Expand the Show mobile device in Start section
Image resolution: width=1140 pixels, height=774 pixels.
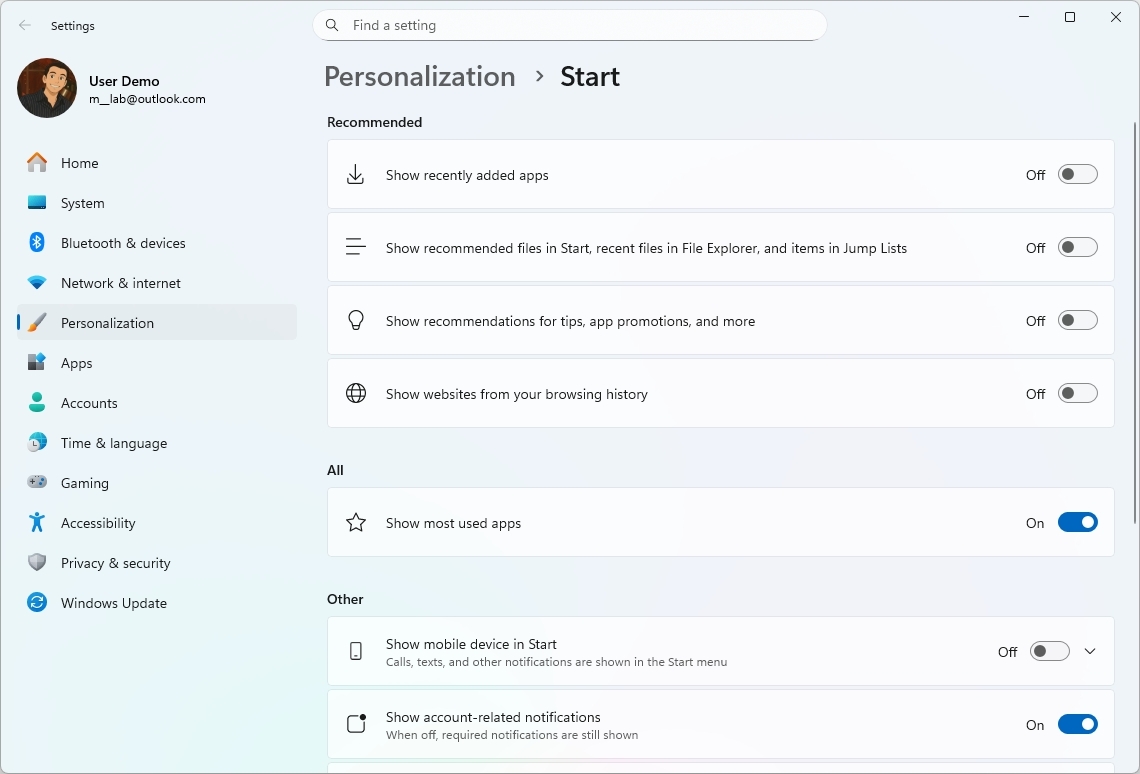tap(1090, 651)
